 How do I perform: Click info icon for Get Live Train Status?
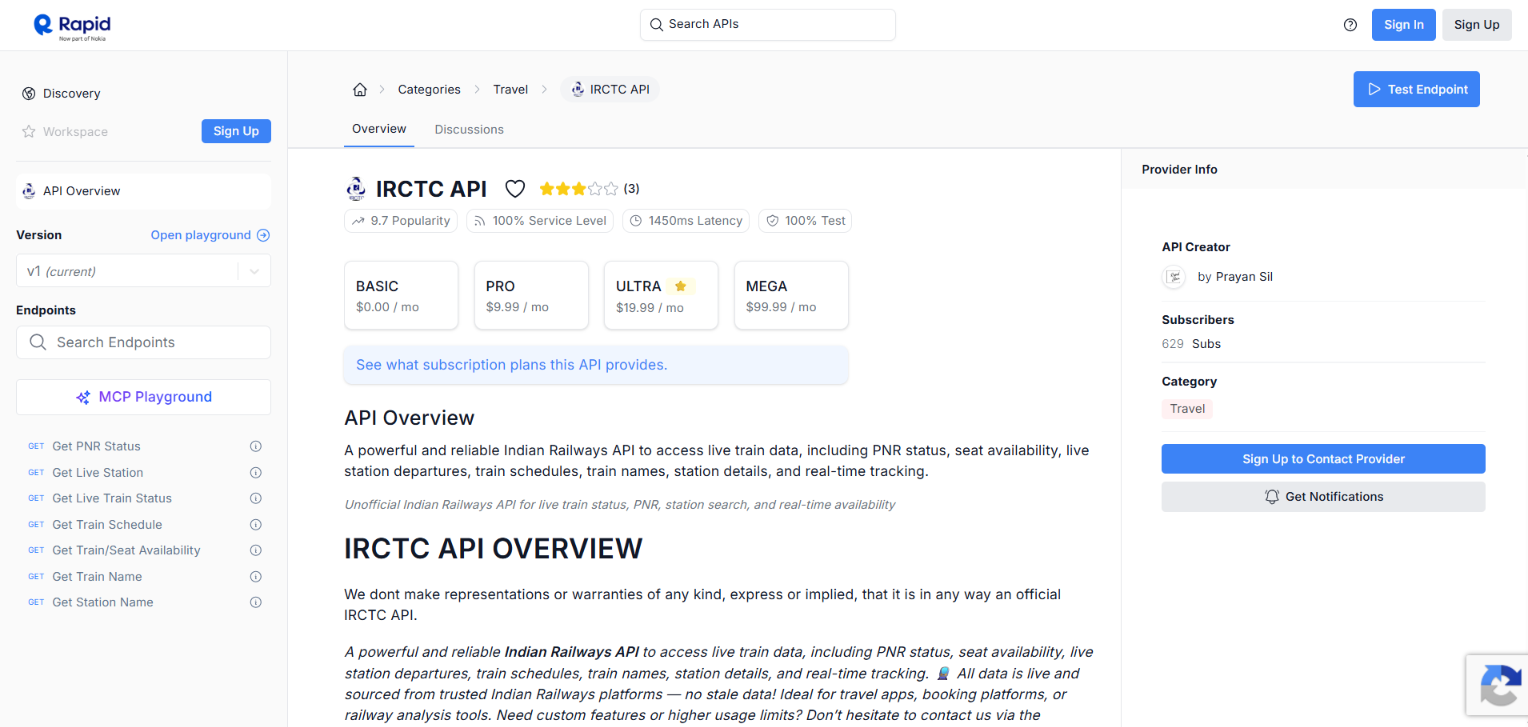(255, 499)
